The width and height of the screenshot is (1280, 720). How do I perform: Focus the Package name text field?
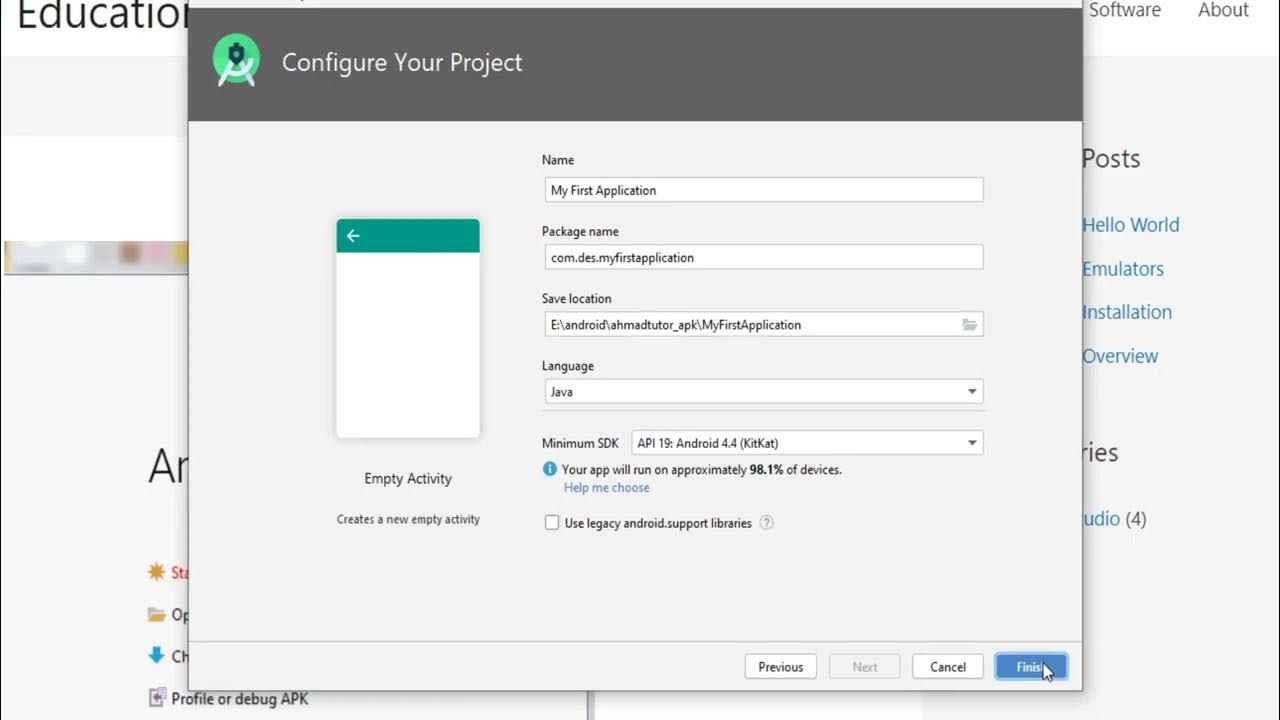pos(762,257)
